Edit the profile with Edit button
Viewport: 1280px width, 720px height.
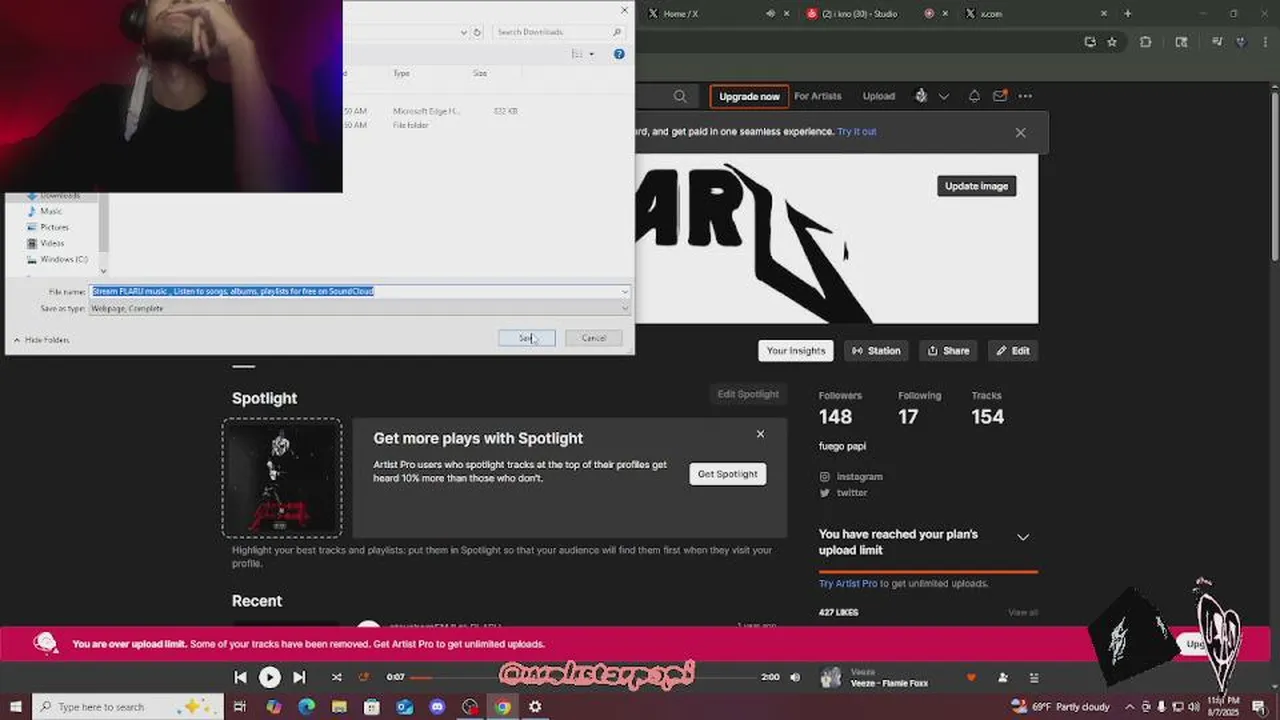click(1013, 351)
